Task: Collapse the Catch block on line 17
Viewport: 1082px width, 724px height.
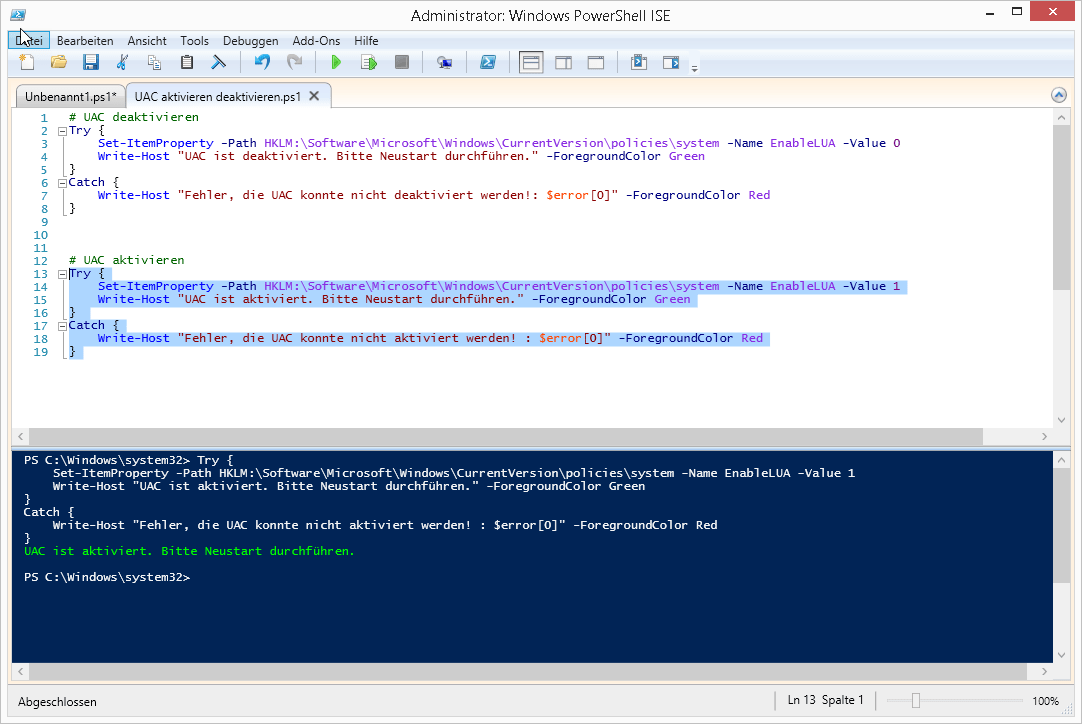Action: click(x=61, y=326)
